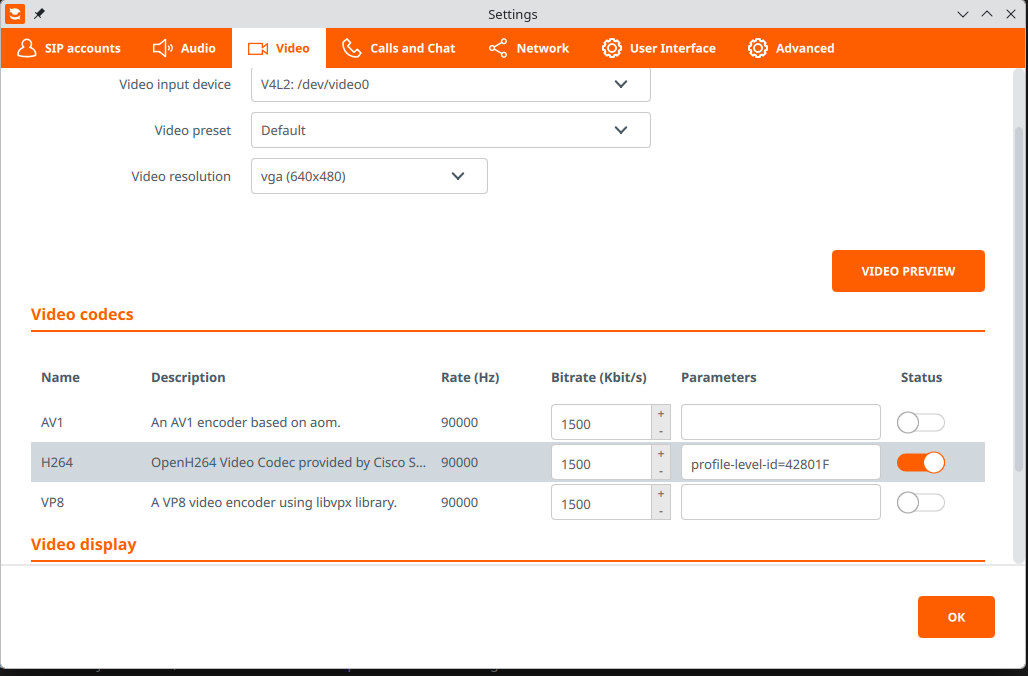Open the Video resolution dropdown
Screen dimensions: 1028x676
point(368,176)
